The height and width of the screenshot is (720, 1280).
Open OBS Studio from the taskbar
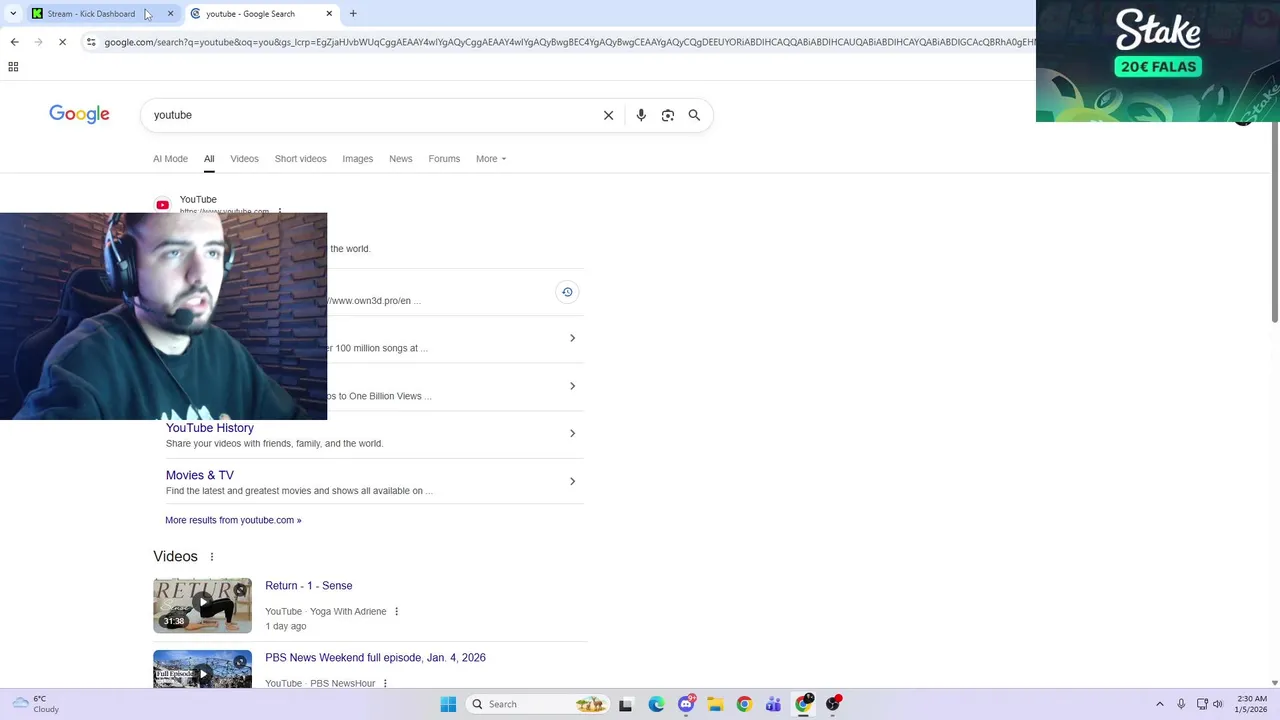(832, 704)
